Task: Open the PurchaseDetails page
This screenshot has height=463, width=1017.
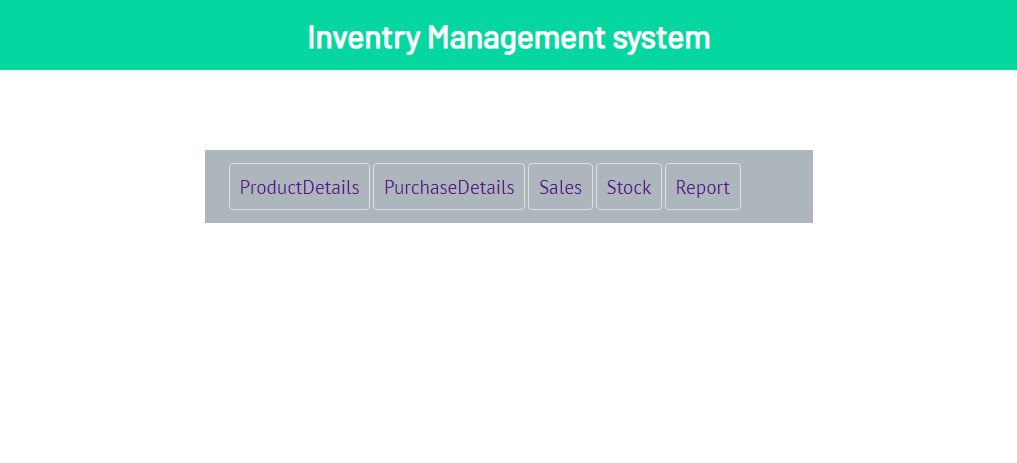Action: (449, 187)
